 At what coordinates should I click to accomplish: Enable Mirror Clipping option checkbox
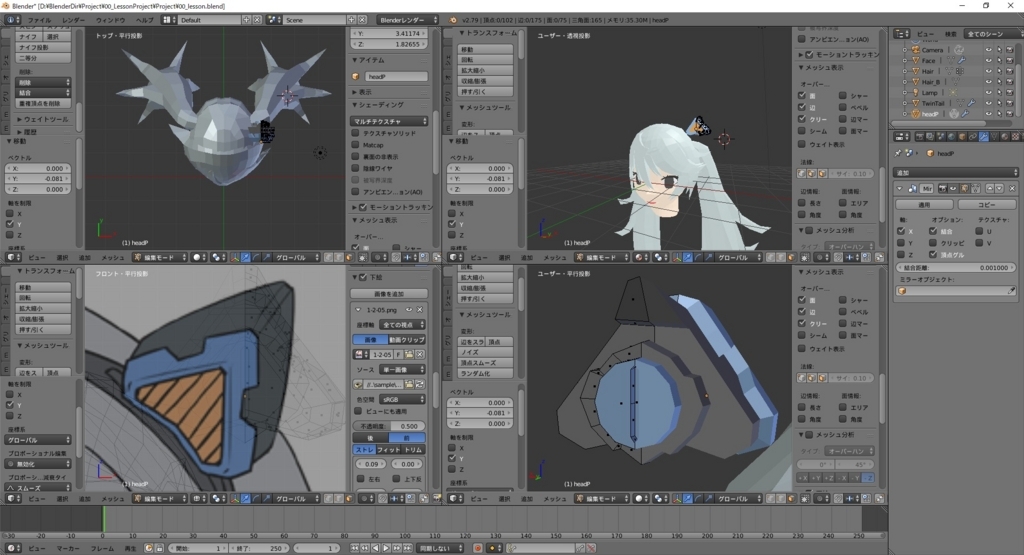933,243
